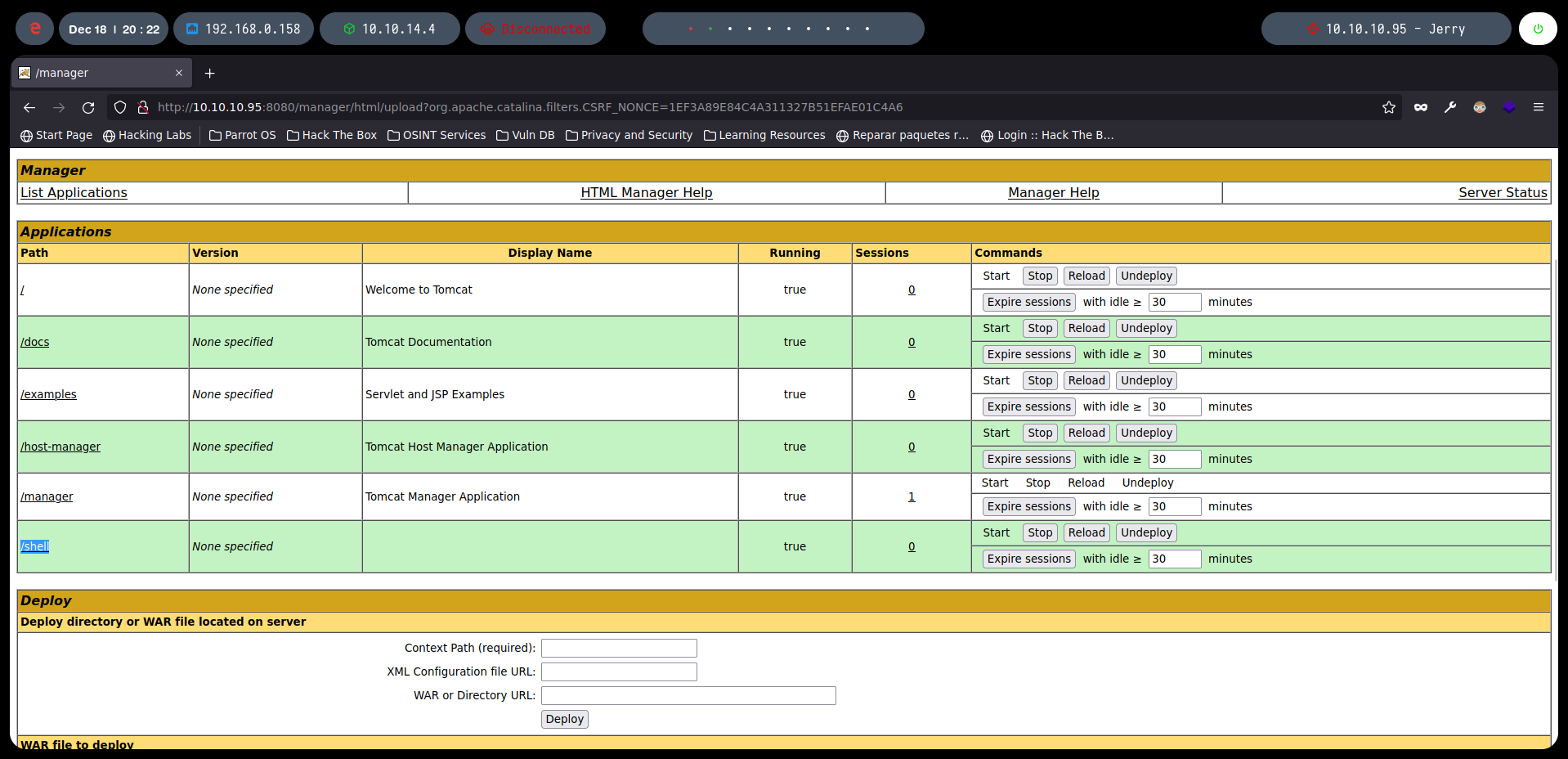Open the /manager application path link

point(47,496)
